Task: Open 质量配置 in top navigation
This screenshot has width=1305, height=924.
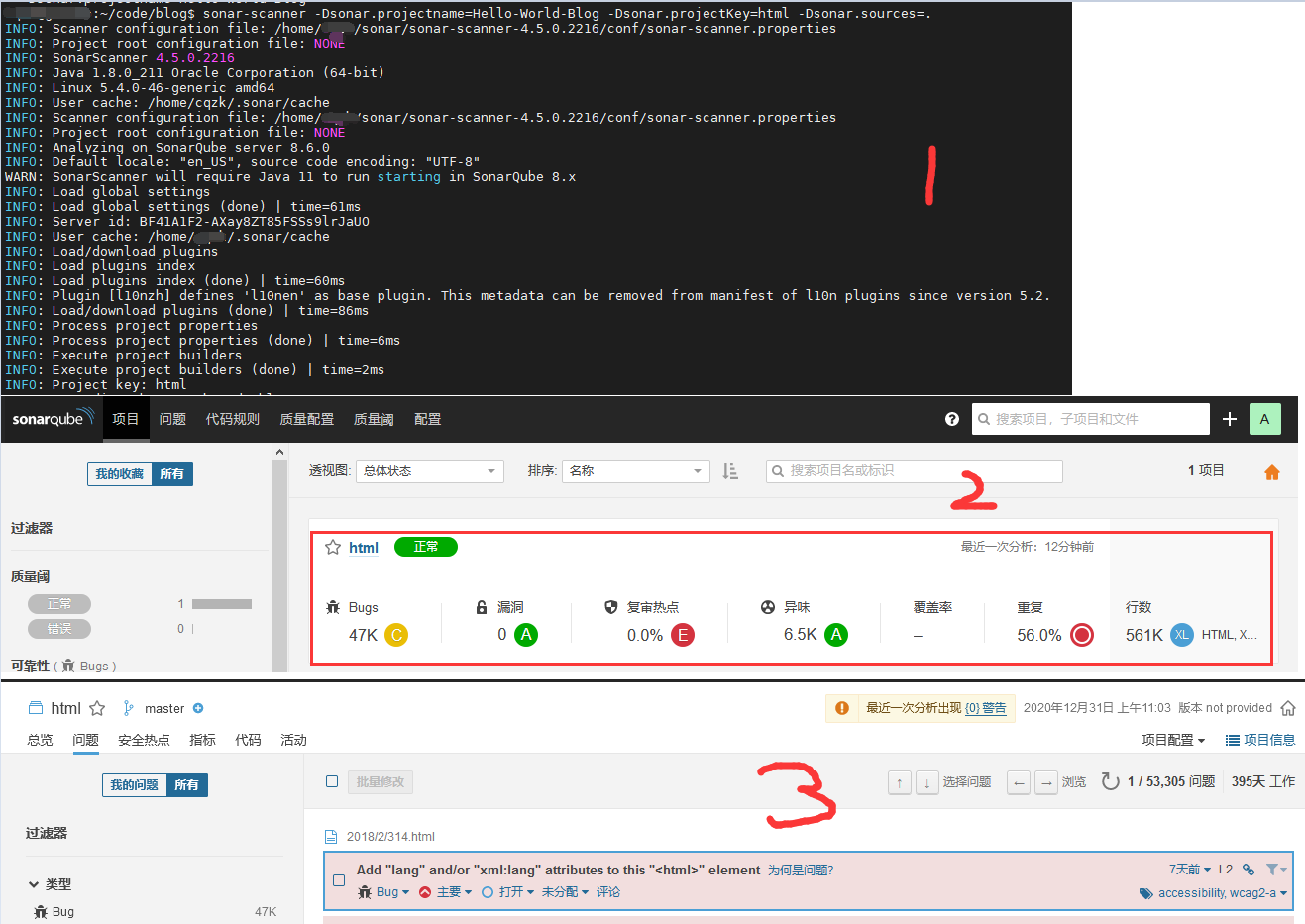Action: click(307, 419)
